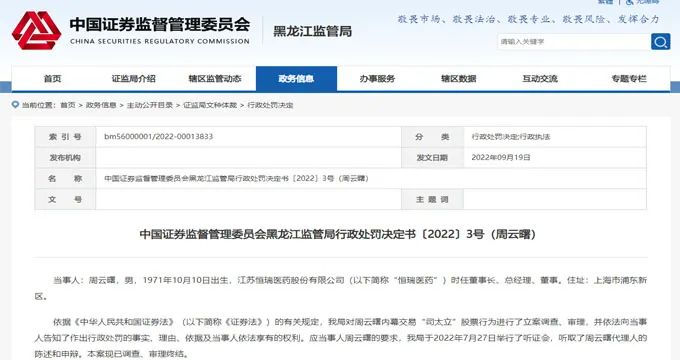Click the blue search magnifier icon
Image resolution: width=680 pixels, height=360 pixels.
660,42
